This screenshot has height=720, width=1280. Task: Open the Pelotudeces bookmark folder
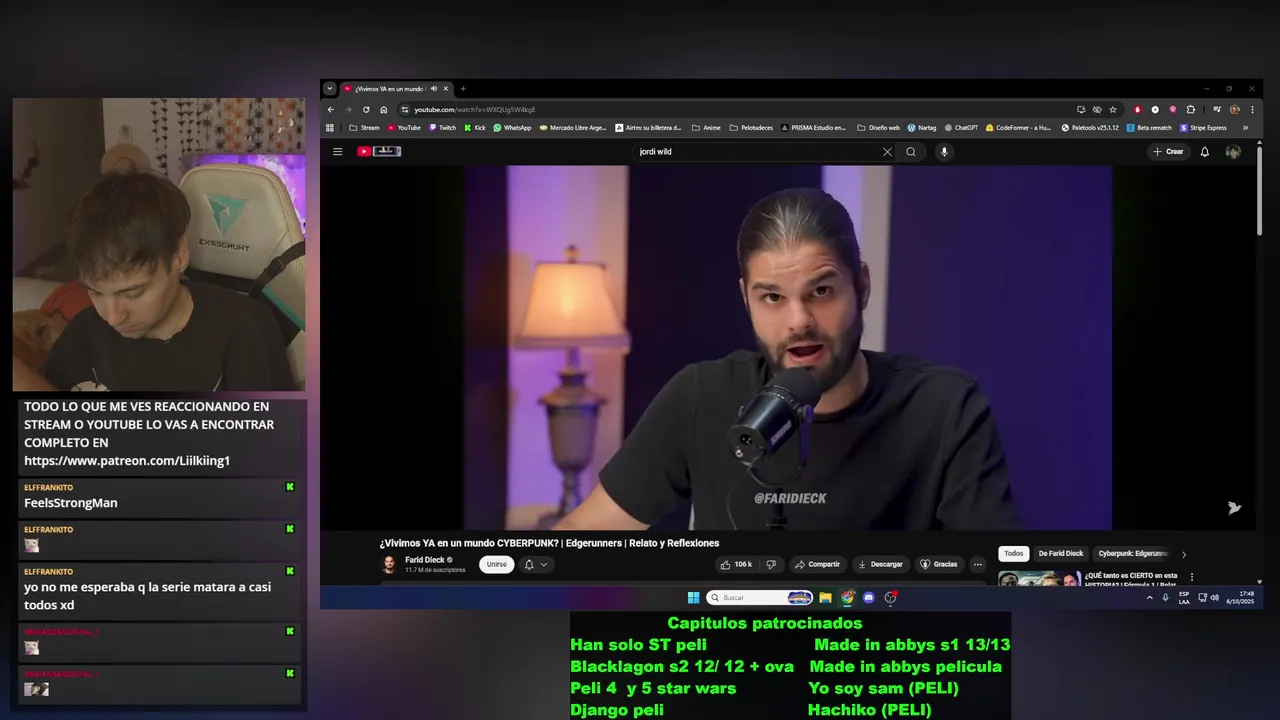751,128
